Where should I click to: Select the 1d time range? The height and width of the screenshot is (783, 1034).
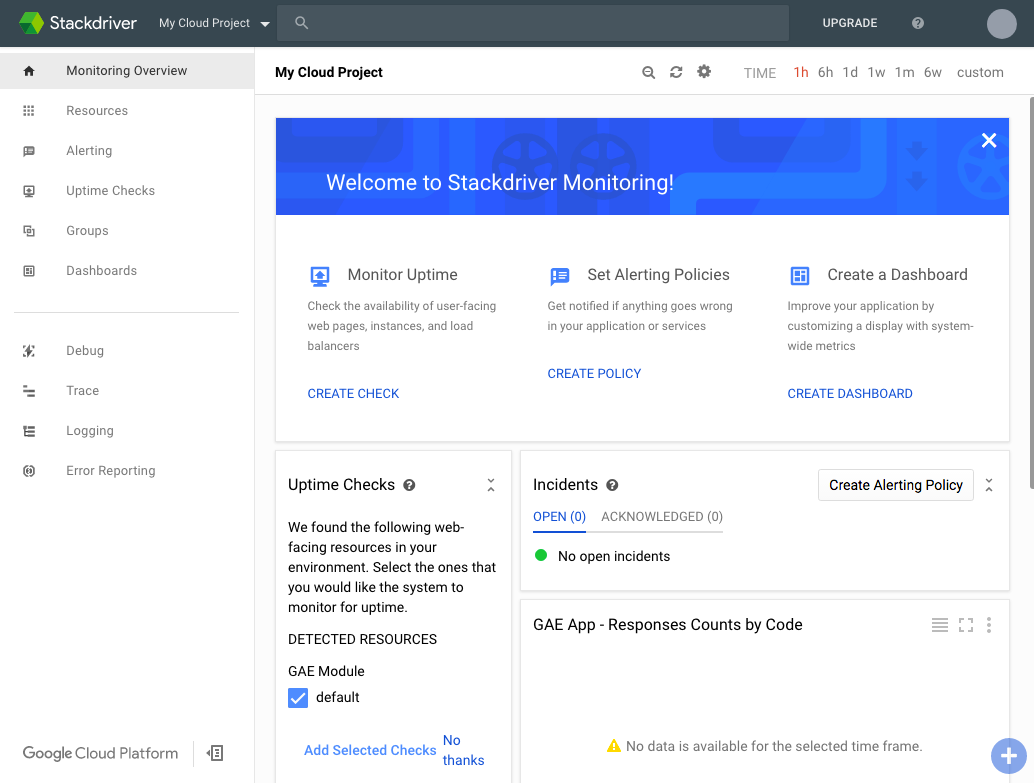coord(850,73)
